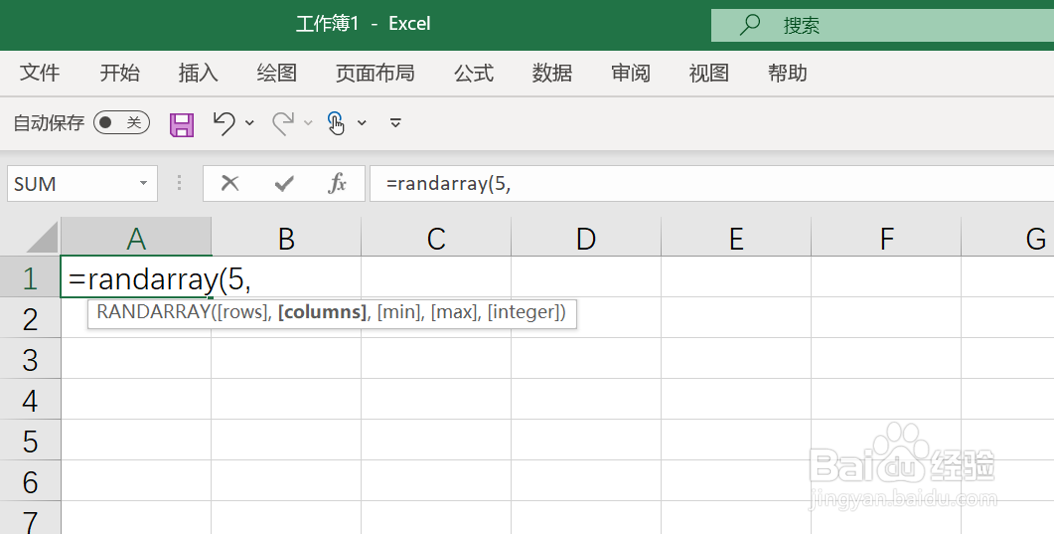Click the RANDARRAY function name in tooltip
1054x534 pixels.
pos(154,312)
